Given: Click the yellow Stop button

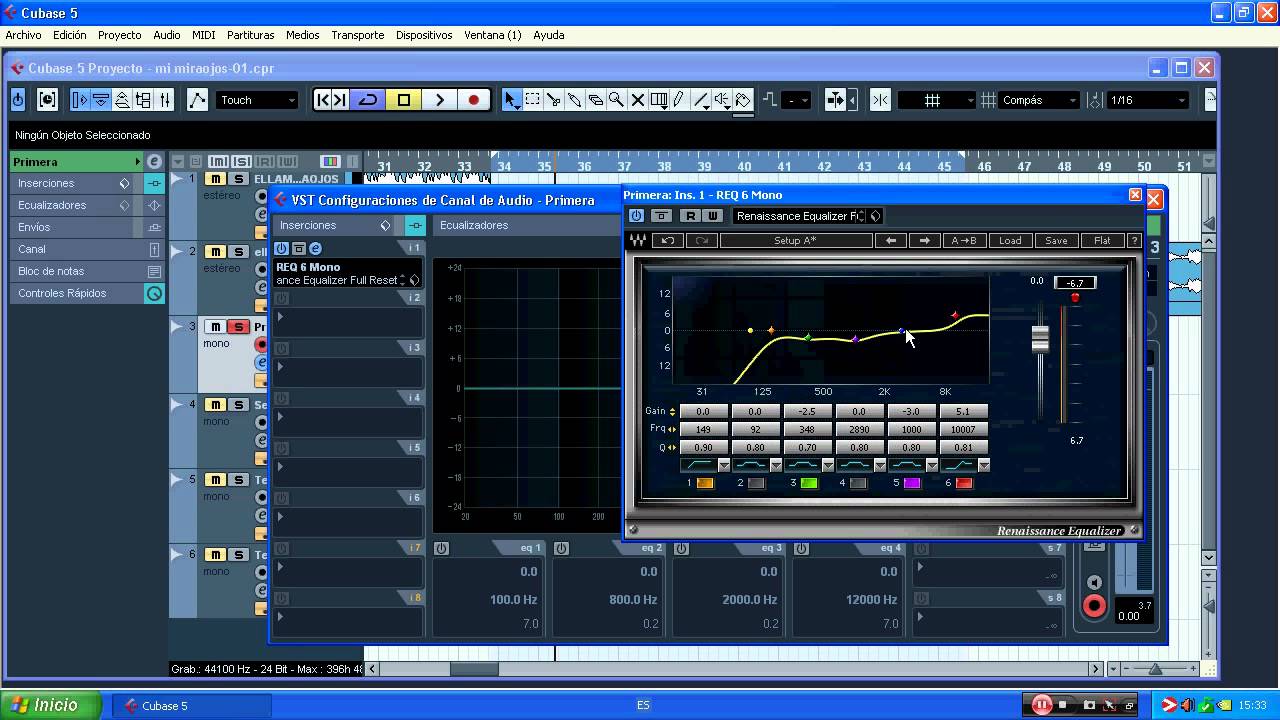Looking at the screenshot, I should (x=404, y=99).
